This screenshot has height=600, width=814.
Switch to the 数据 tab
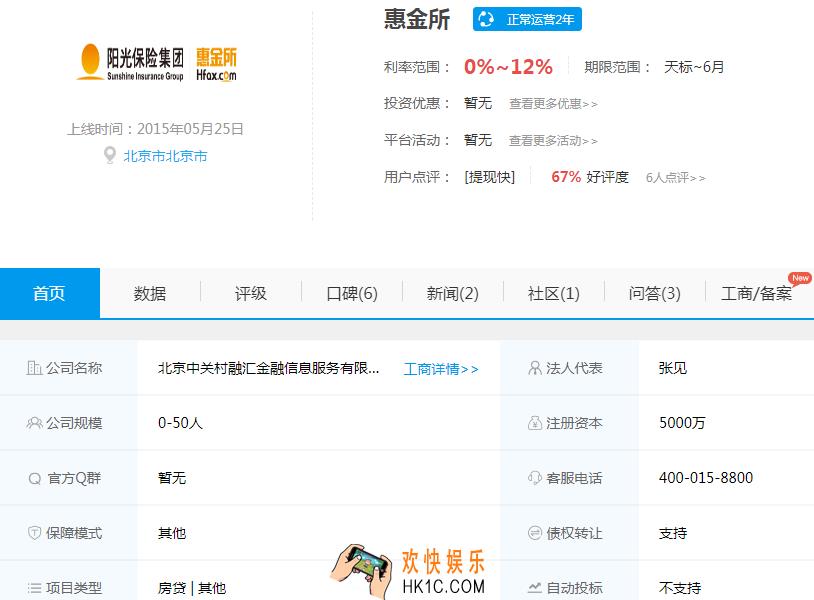[150, 293]
